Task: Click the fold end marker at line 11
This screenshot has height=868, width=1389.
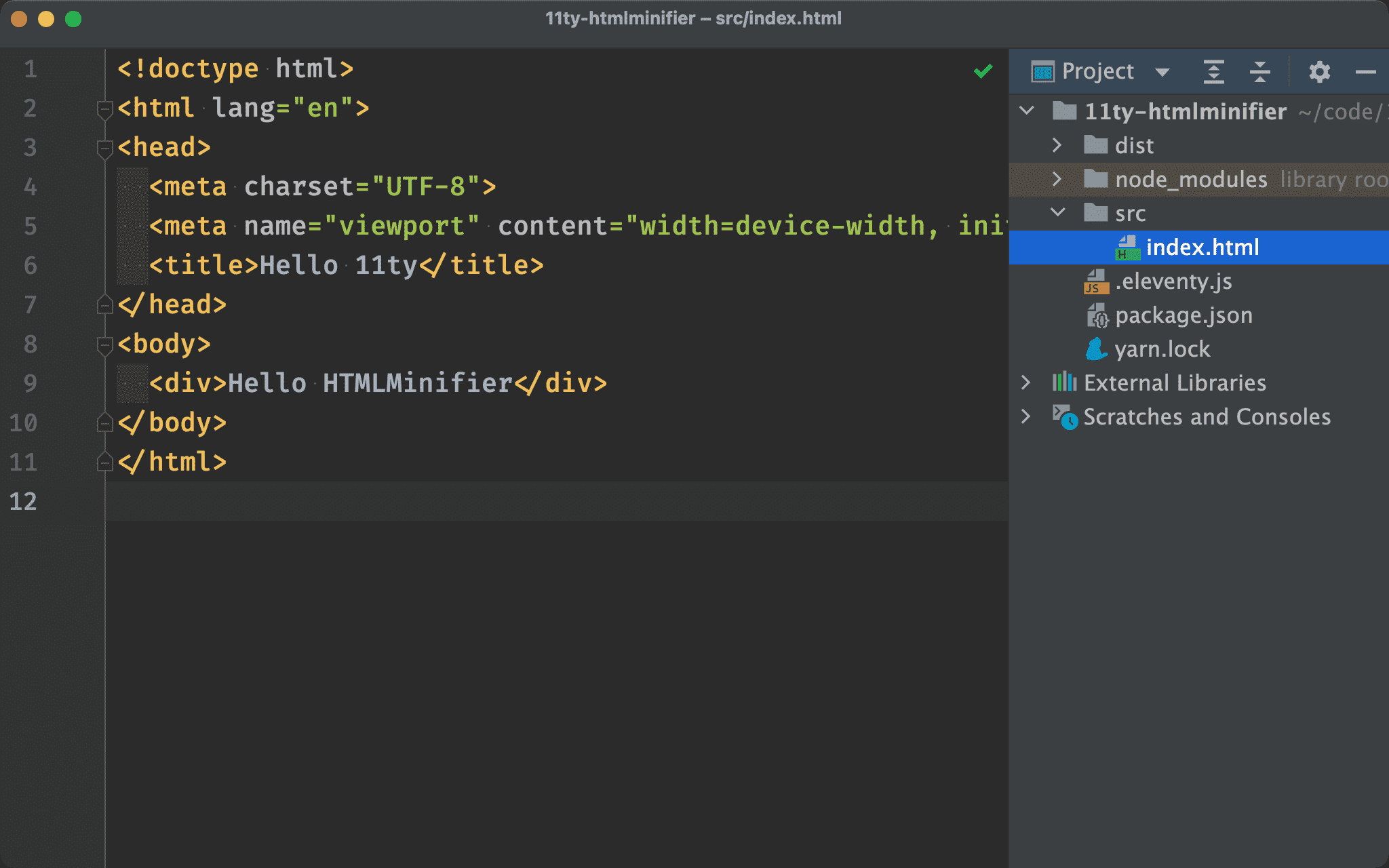Action: click(x=104, y=462)
